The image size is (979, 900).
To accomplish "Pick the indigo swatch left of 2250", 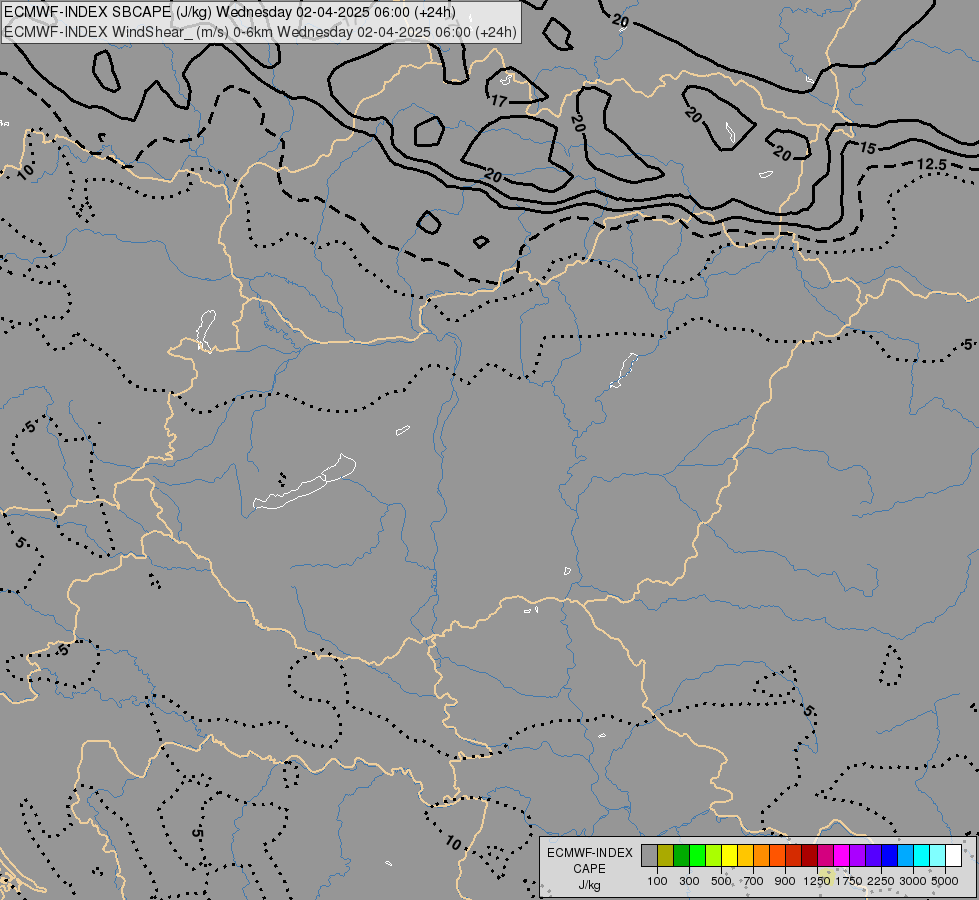I will click(873, 856).
